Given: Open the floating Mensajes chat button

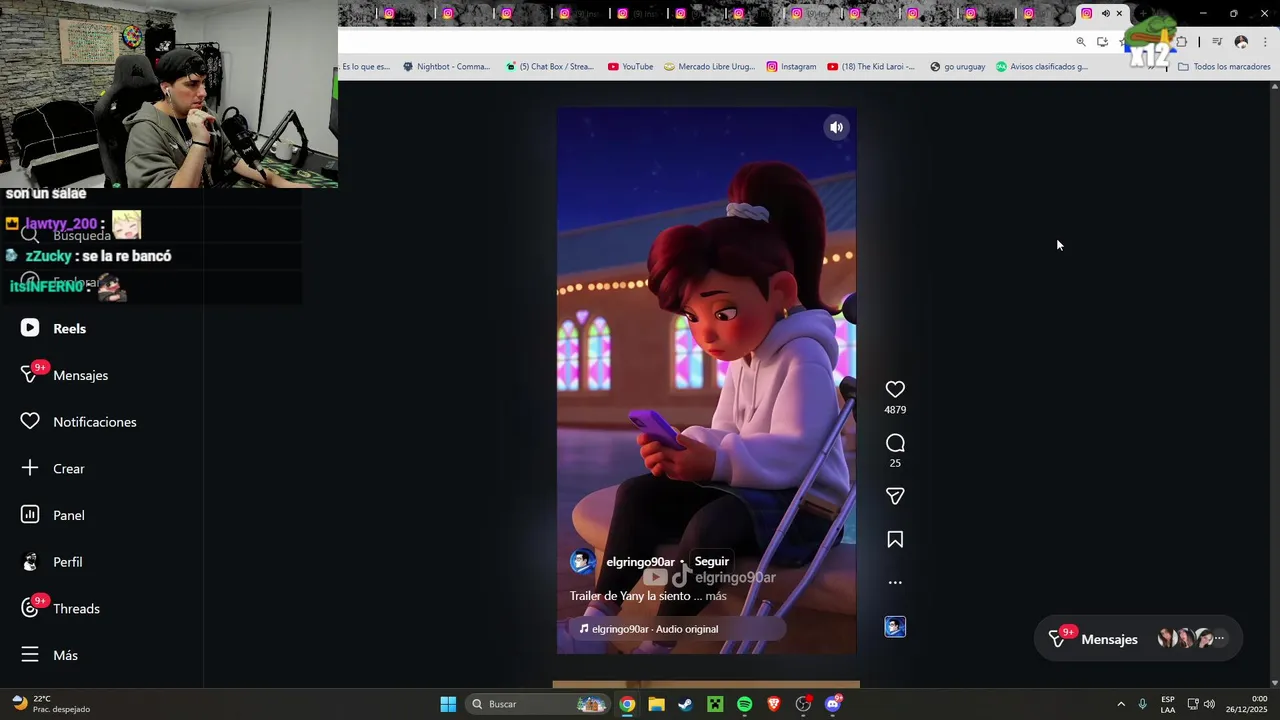Looking at the screenshot, I should (x=1138, y=638).
